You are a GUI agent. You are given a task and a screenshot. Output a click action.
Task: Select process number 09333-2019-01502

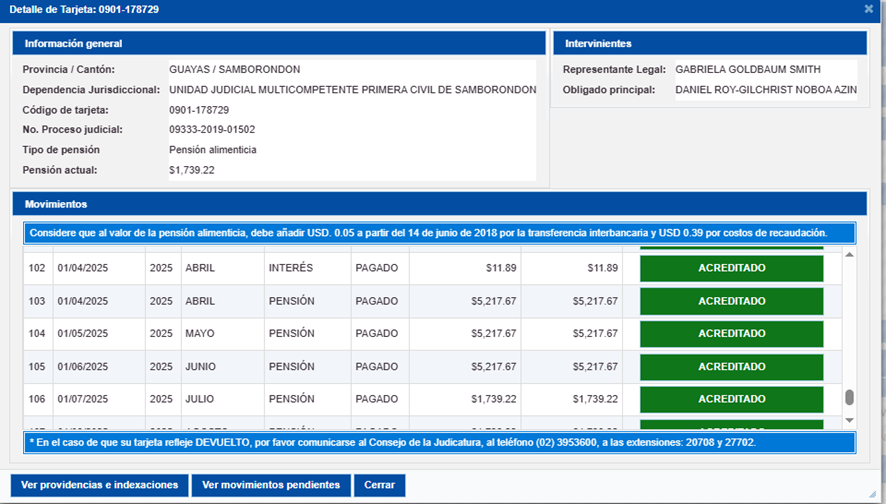click(212, 130)
